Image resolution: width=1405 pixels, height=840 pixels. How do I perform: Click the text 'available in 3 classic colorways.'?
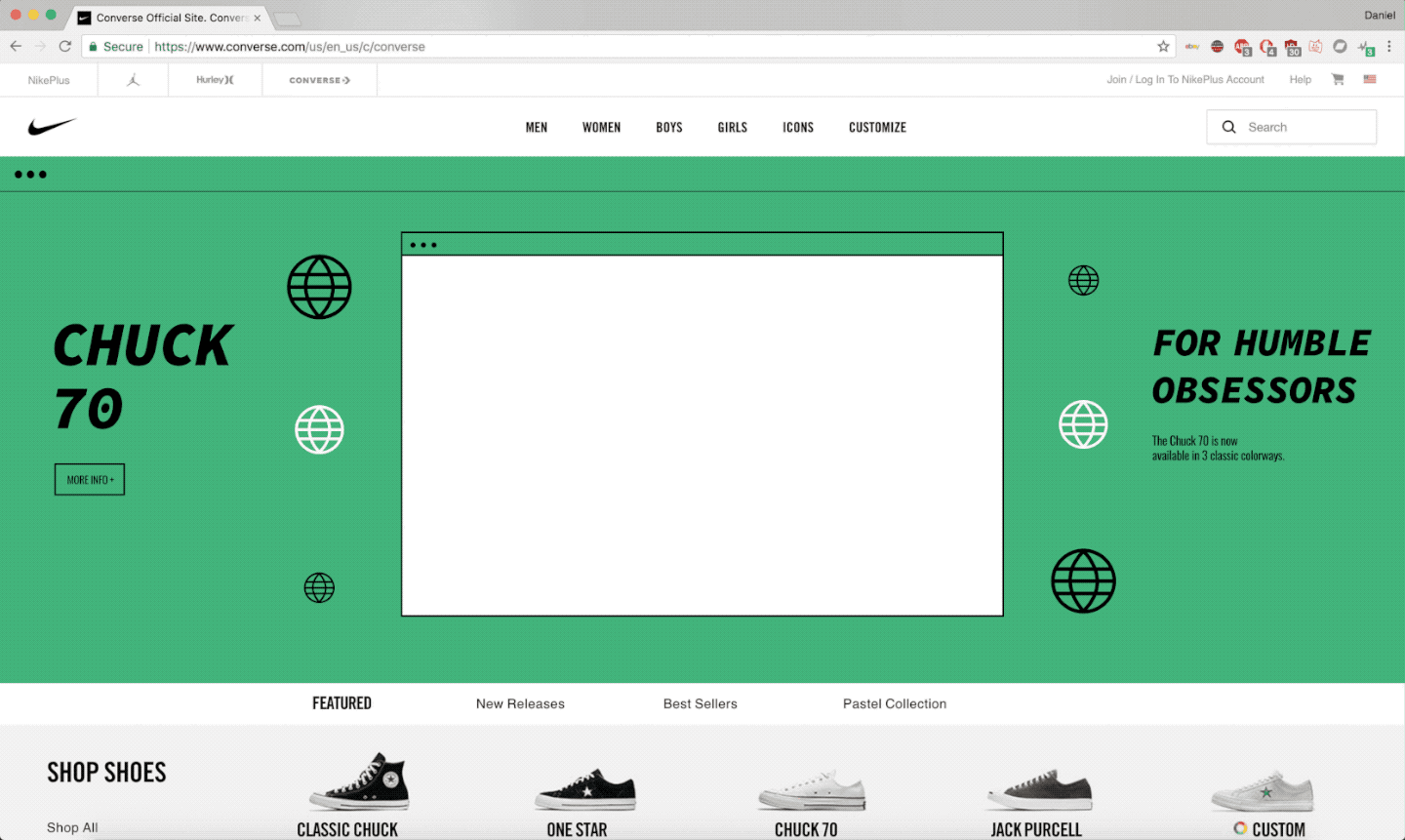(1218, 456)
